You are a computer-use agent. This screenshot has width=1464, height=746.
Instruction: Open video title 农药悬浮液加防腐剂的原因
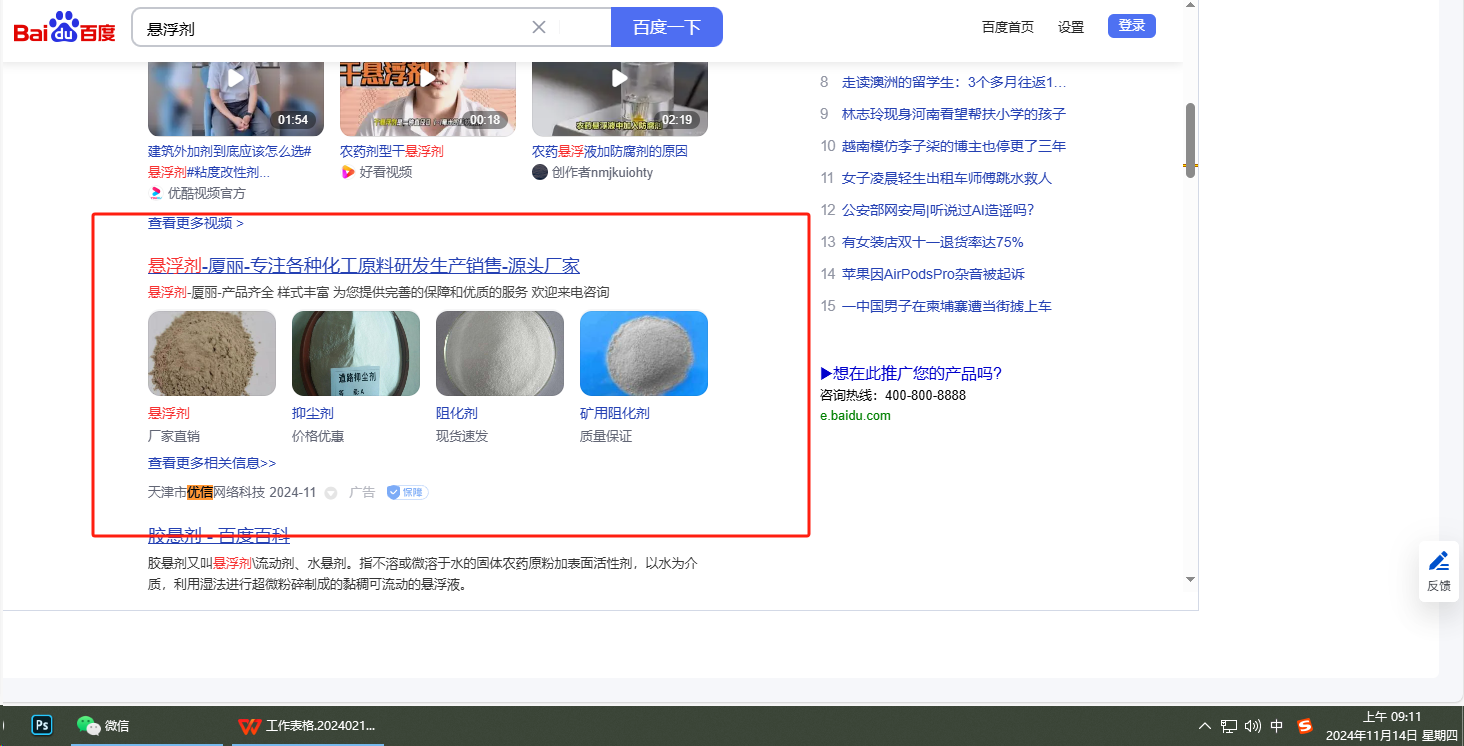(610, 151)
